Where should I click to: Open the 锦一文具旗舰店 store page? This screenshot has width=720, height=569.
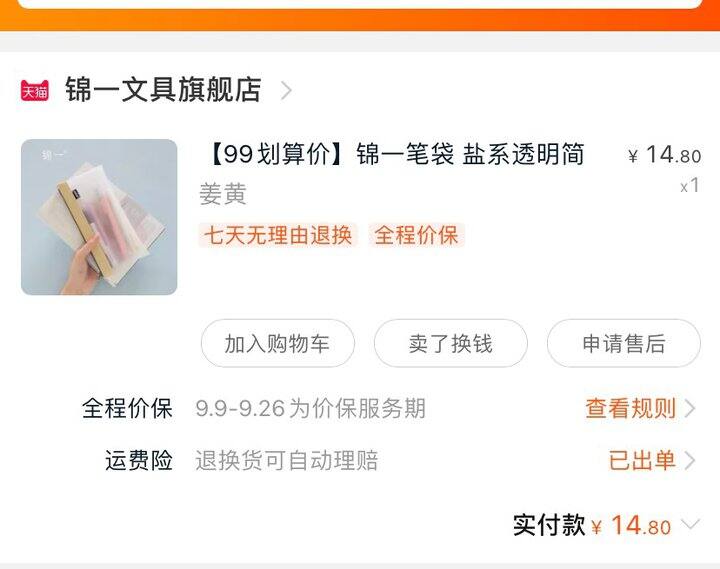163,90
